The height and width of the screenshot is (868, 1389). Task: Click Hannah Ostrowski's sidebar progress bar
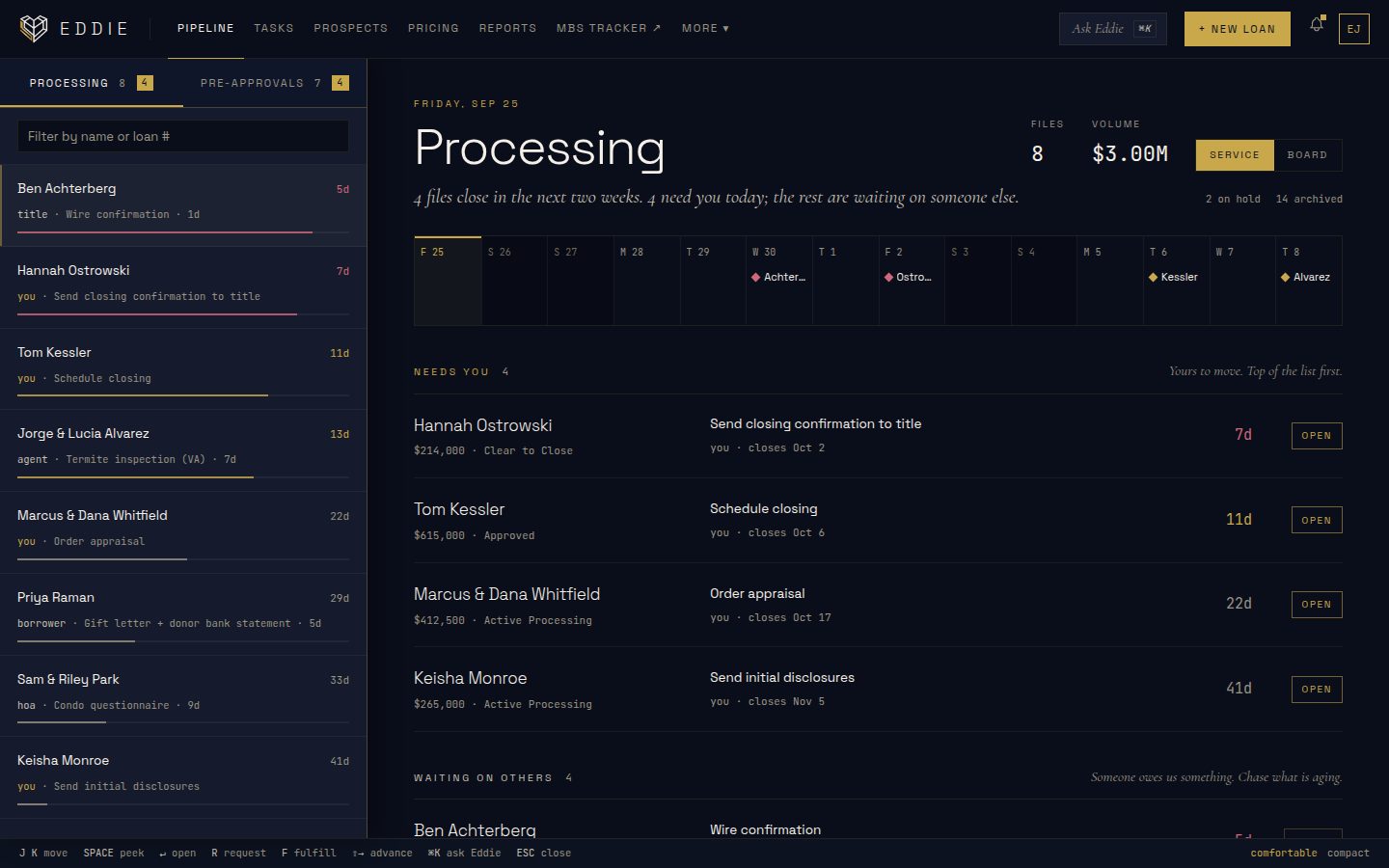pyautogui.click(x=183, y=314)
